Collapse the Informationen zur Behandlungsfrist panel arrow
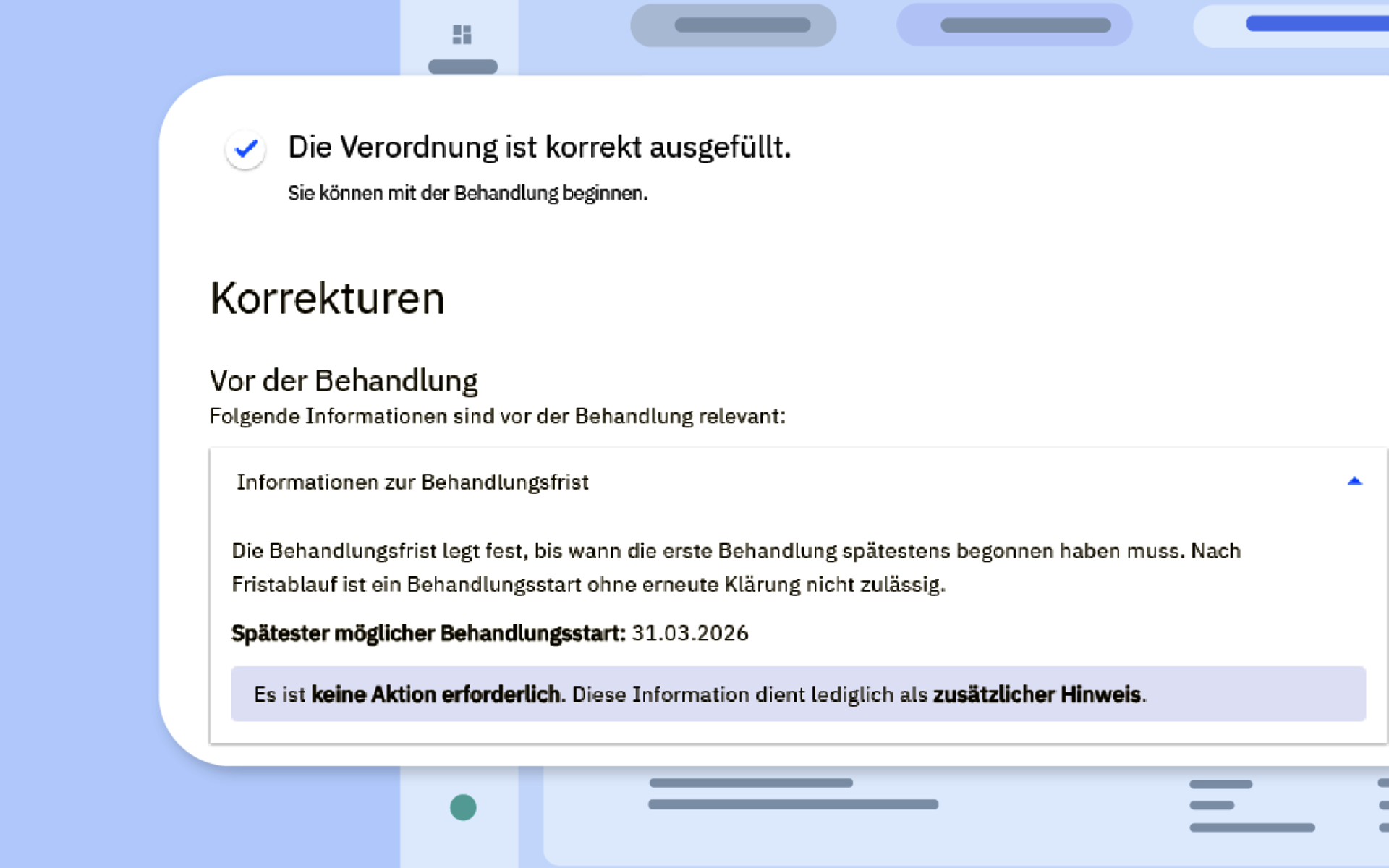This screenshot has height=868, width=1389. 1354,481
